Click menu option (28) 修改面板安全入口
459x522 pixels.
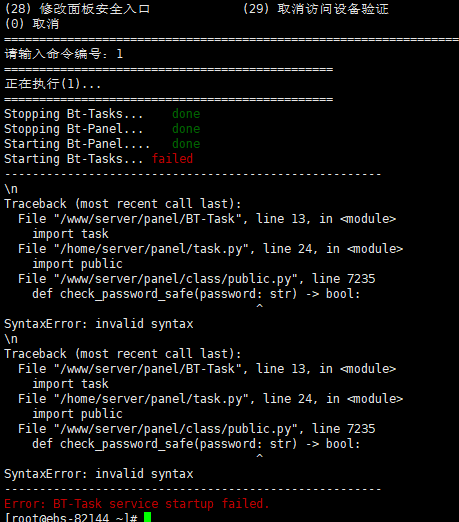[77, 9]
